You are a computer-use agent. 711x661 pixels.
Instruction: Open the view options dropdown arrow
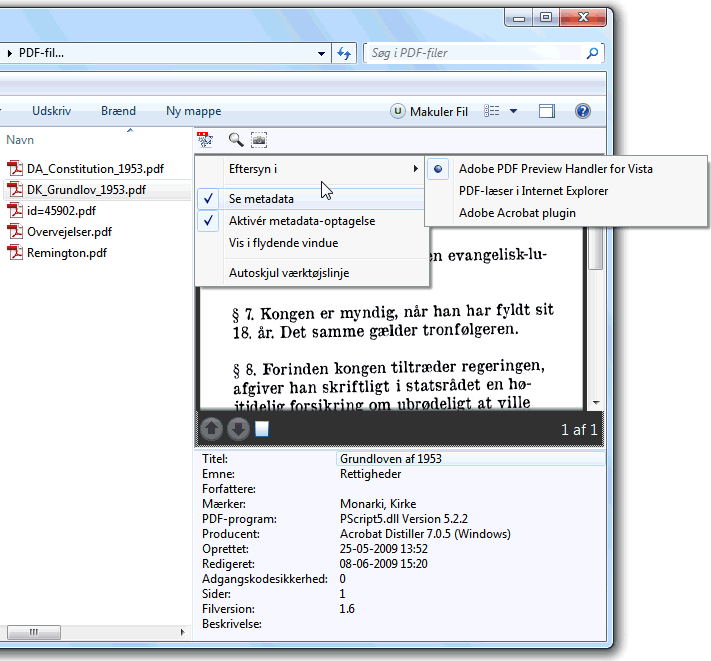pyautogui.click(x=513, y=111)
